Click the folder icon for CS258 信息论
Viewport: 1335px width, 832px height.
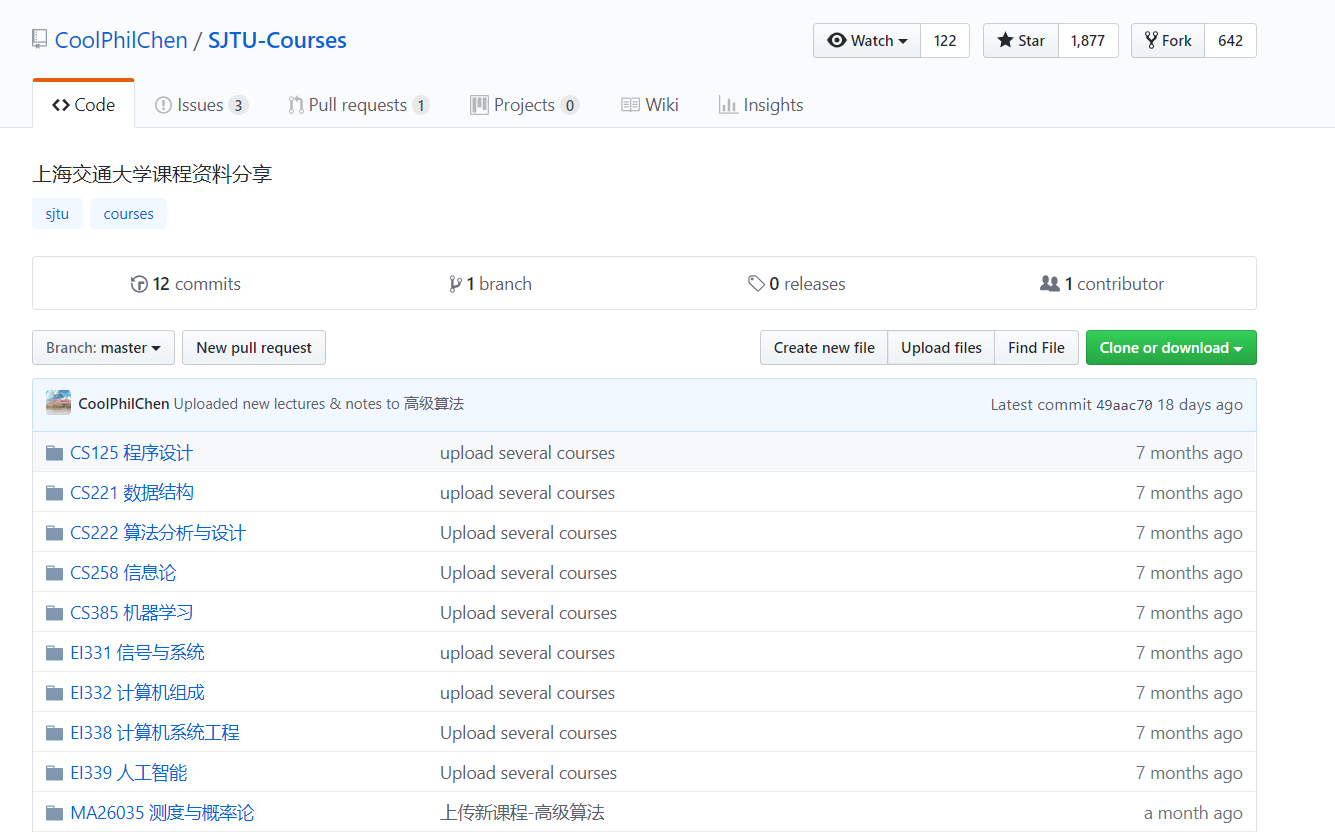54,573
